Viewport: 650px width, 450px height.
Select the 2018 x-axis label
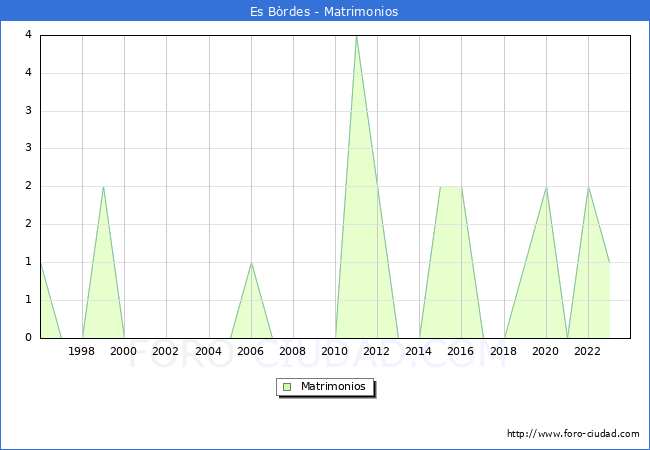(504, 351)
